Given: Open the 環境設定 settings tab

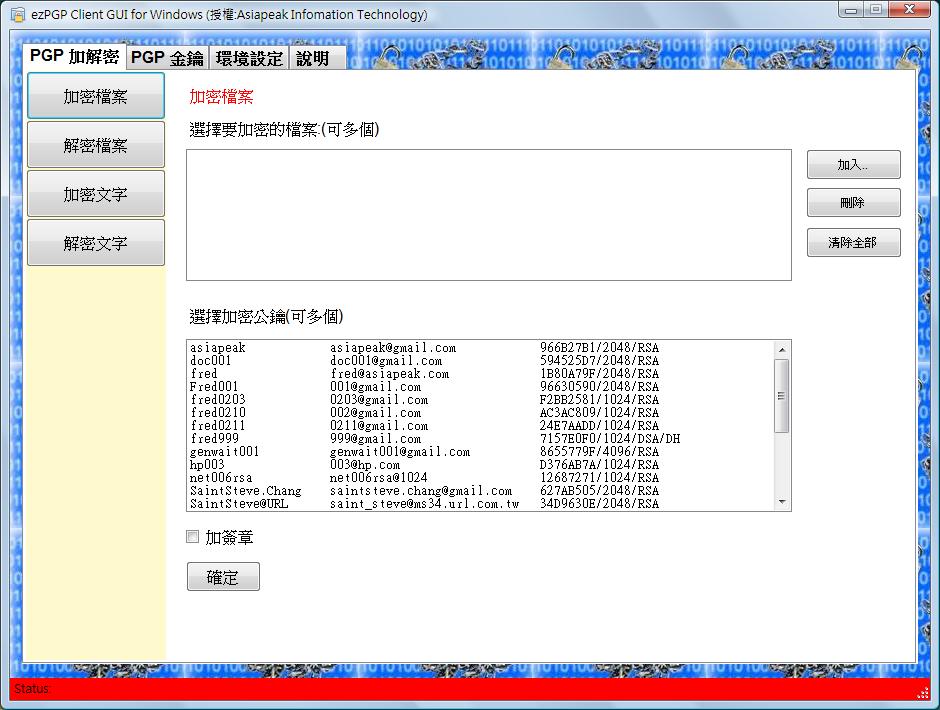Looking at the screenshot, I should coord(248,57).
